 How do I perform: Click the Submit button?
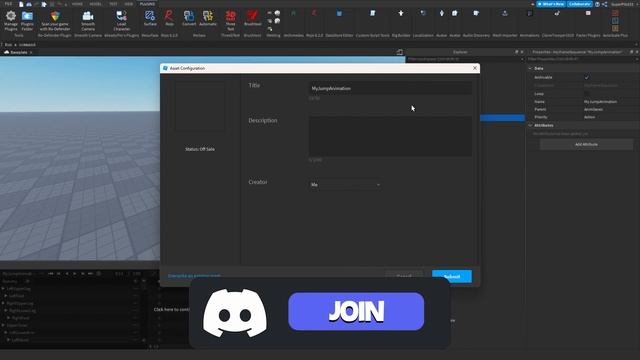(x=452, y=276)
